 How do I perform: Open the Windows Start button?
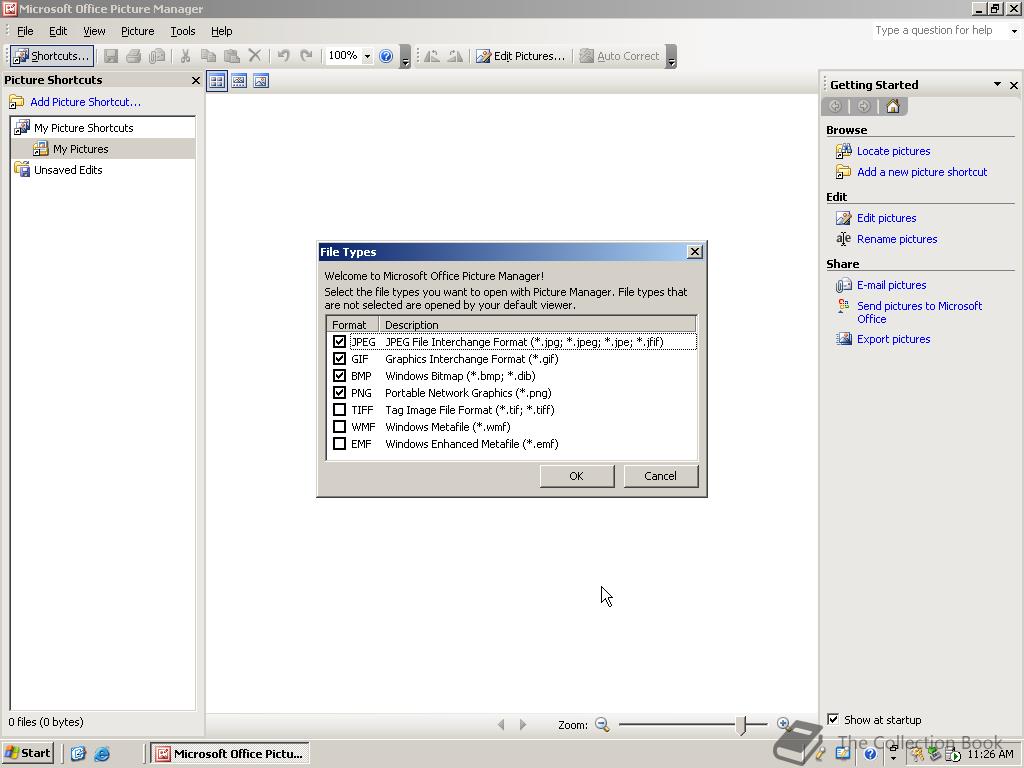(27, 754)
